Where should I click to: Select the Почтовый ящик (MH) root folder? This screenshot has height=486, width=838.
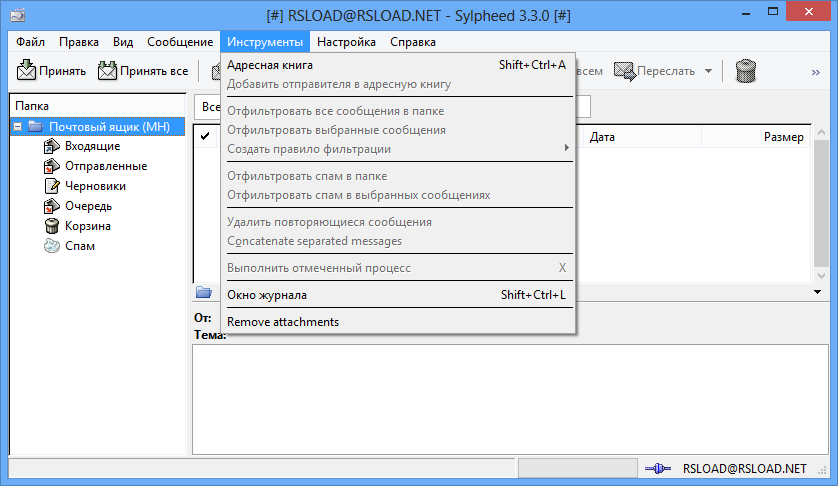click(x=109, y=127)
